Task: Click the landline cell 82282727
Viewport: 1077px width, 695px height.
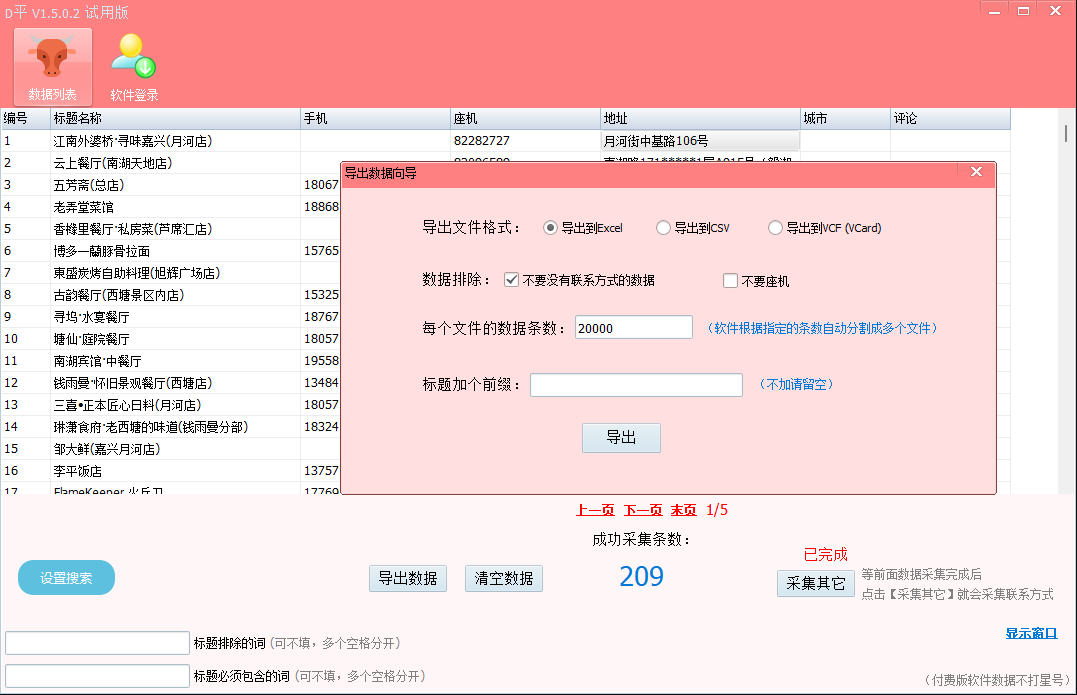Action: pos(525,141)
